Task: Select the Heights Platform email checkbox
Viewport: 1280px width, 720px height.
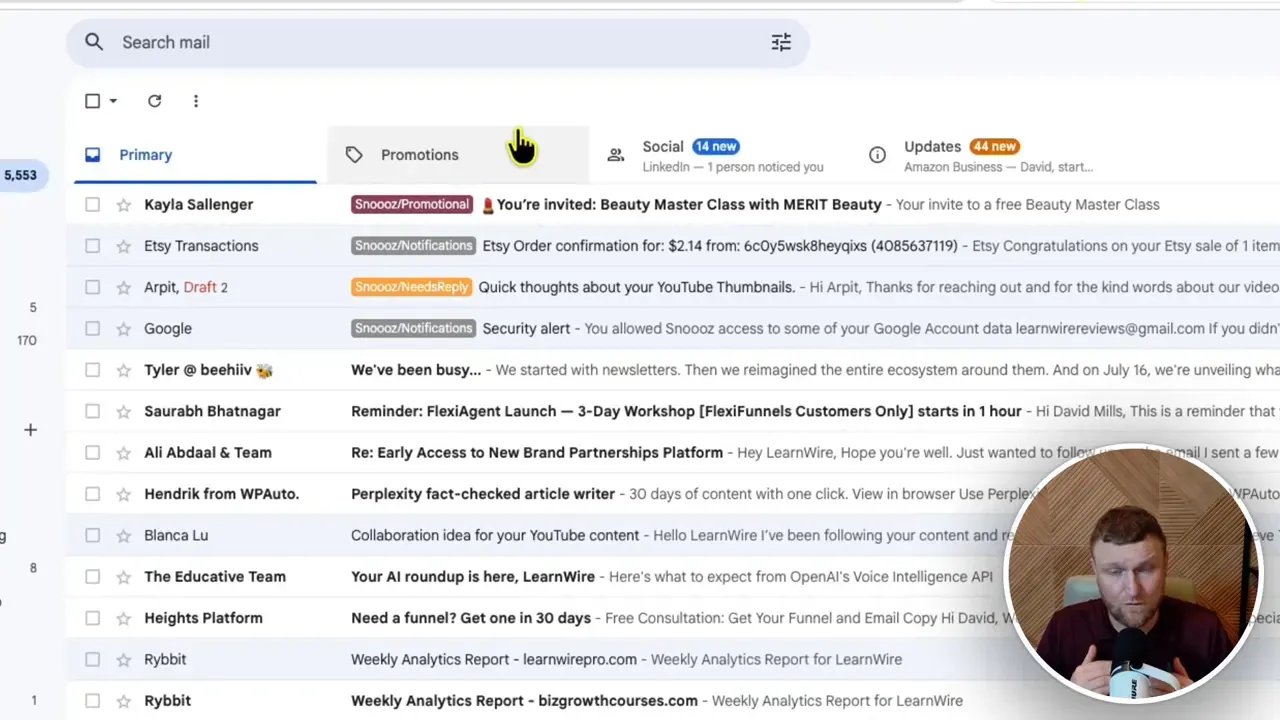Action: 92,618
